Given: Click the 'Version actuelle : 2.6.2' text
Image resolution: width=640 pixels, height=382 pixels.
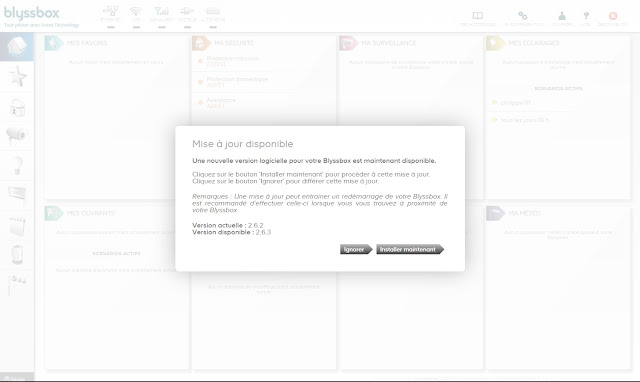Looking at the screenshot, I should click(228, 225).
